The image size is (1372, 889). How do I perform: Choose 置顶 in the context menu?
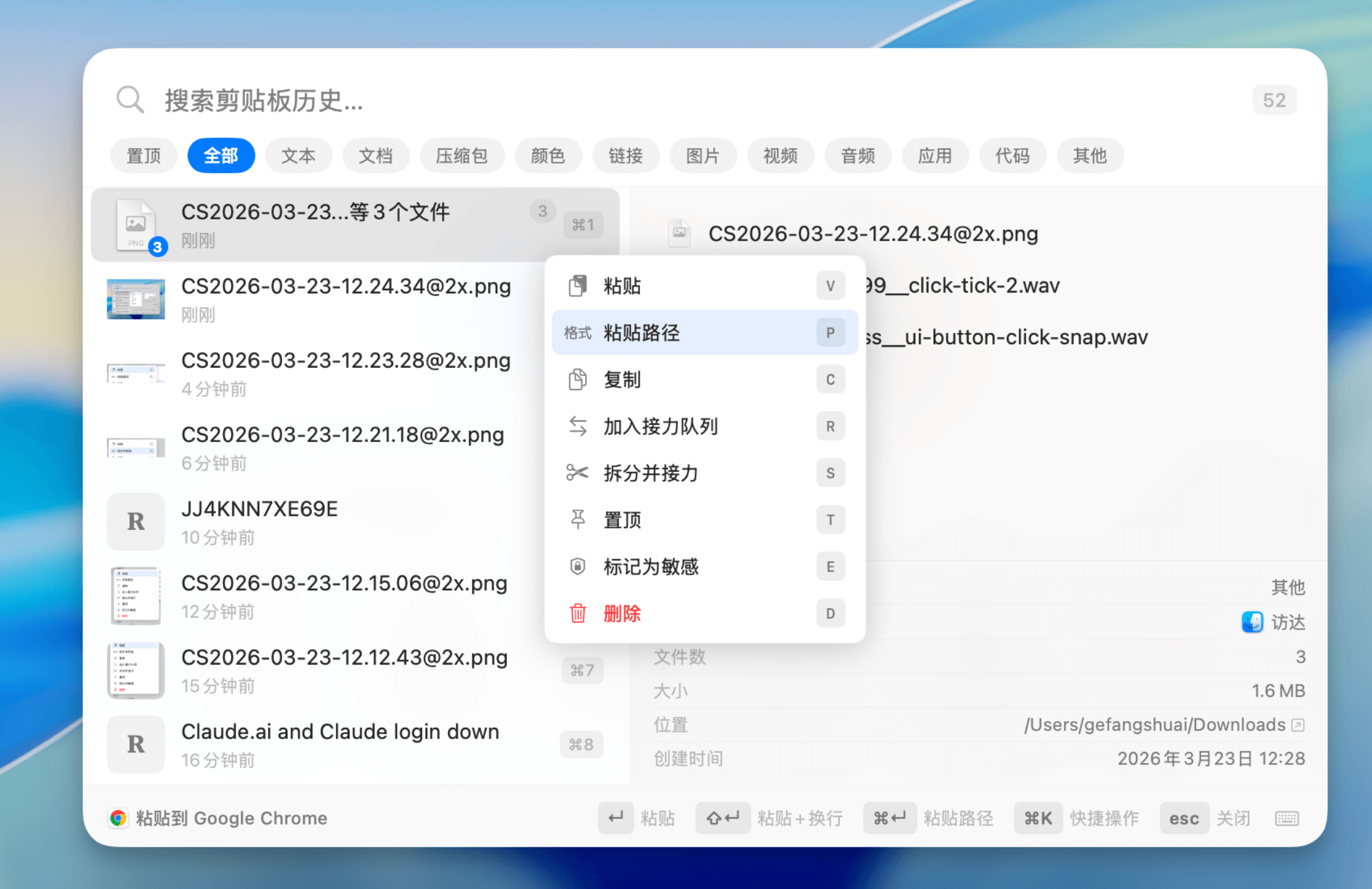pos(705,520)
